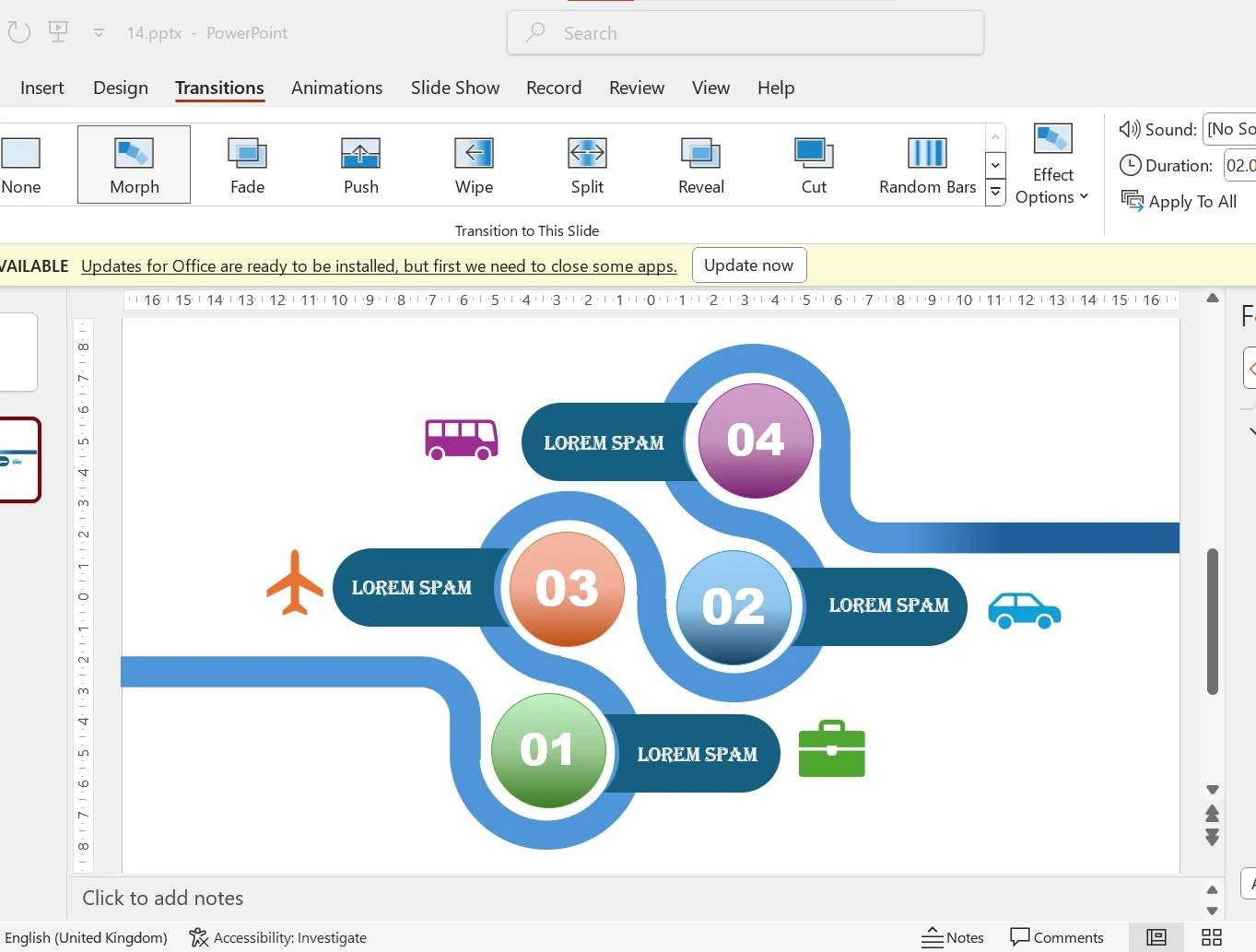Click the Update now button
This screenshot has height=952, width=1256.
click(748, 265)
